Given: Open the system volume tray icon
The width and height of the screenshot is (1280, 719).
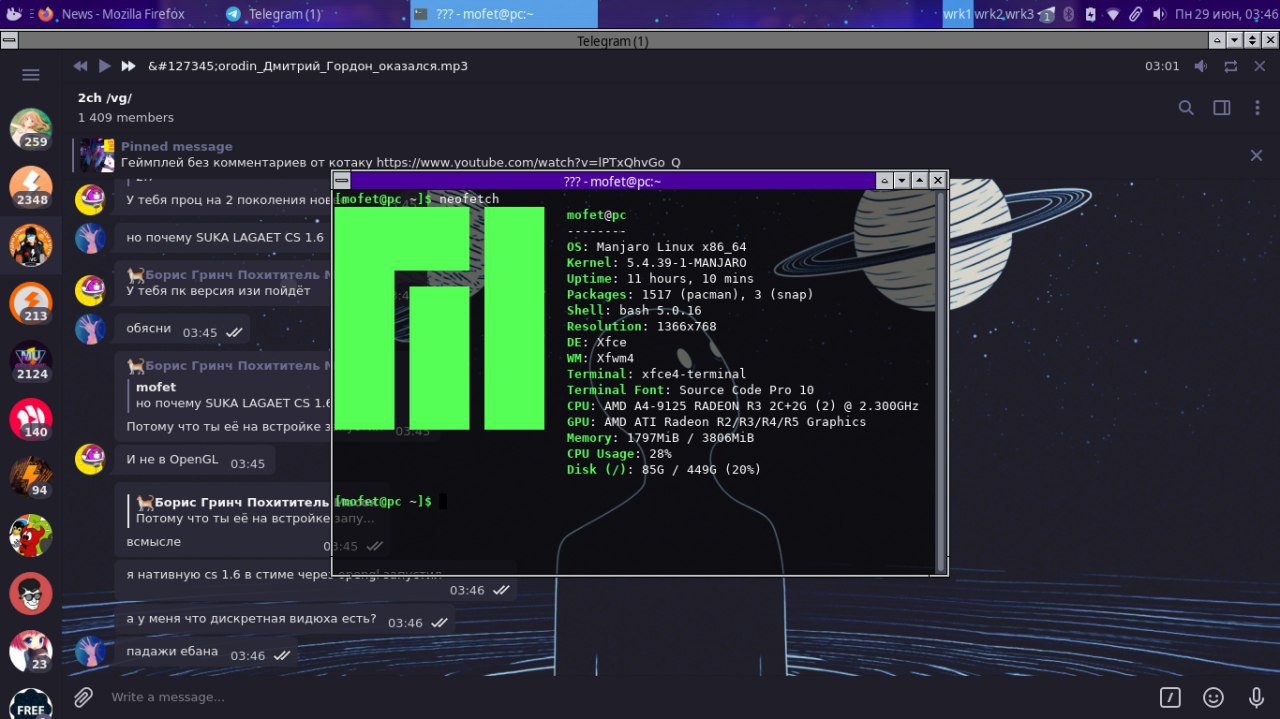Looking at the screenshot, I should 1160,14.
